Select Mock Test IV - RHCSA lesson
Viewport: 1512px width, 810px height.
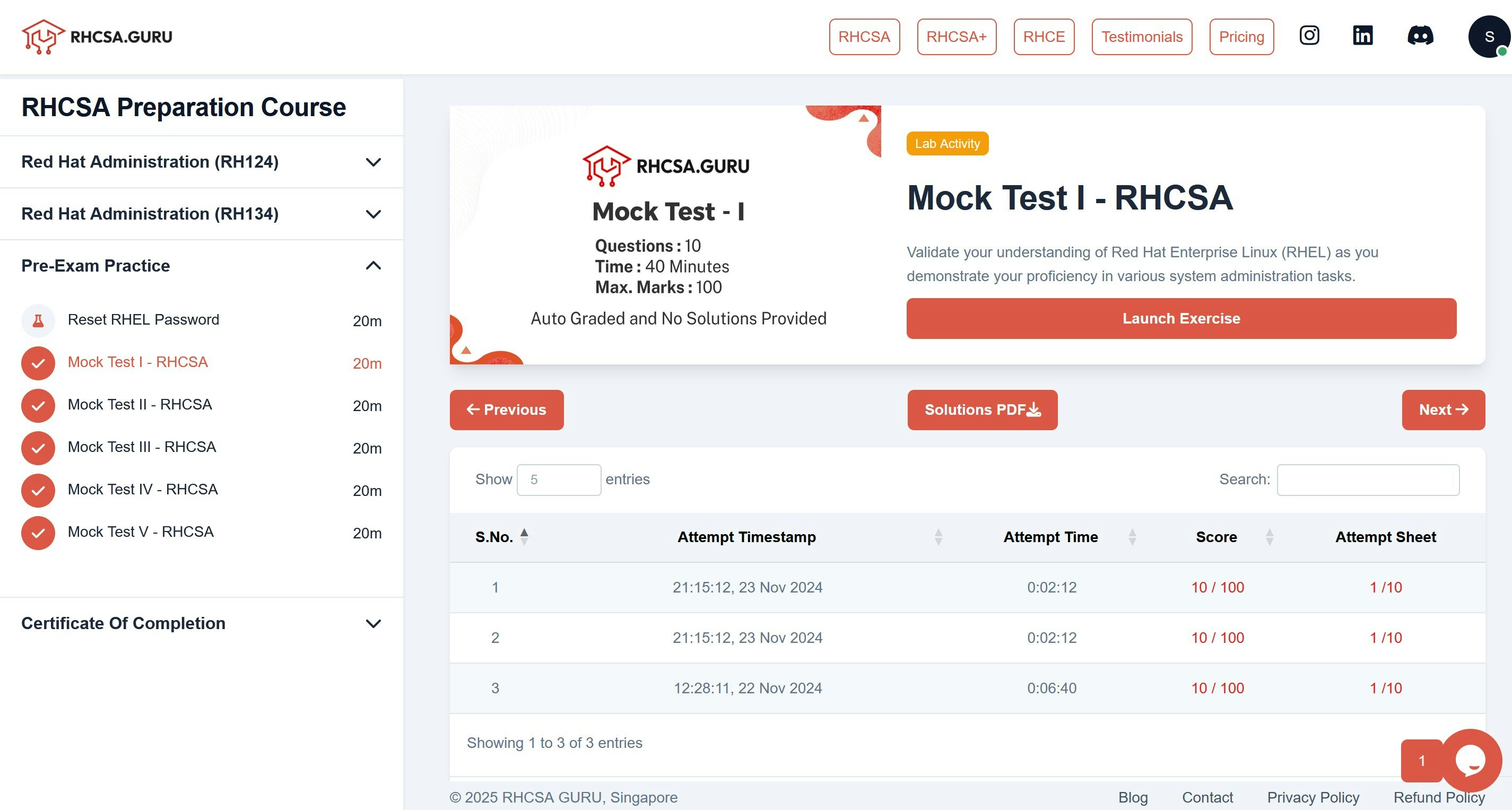tap(143, 489)
